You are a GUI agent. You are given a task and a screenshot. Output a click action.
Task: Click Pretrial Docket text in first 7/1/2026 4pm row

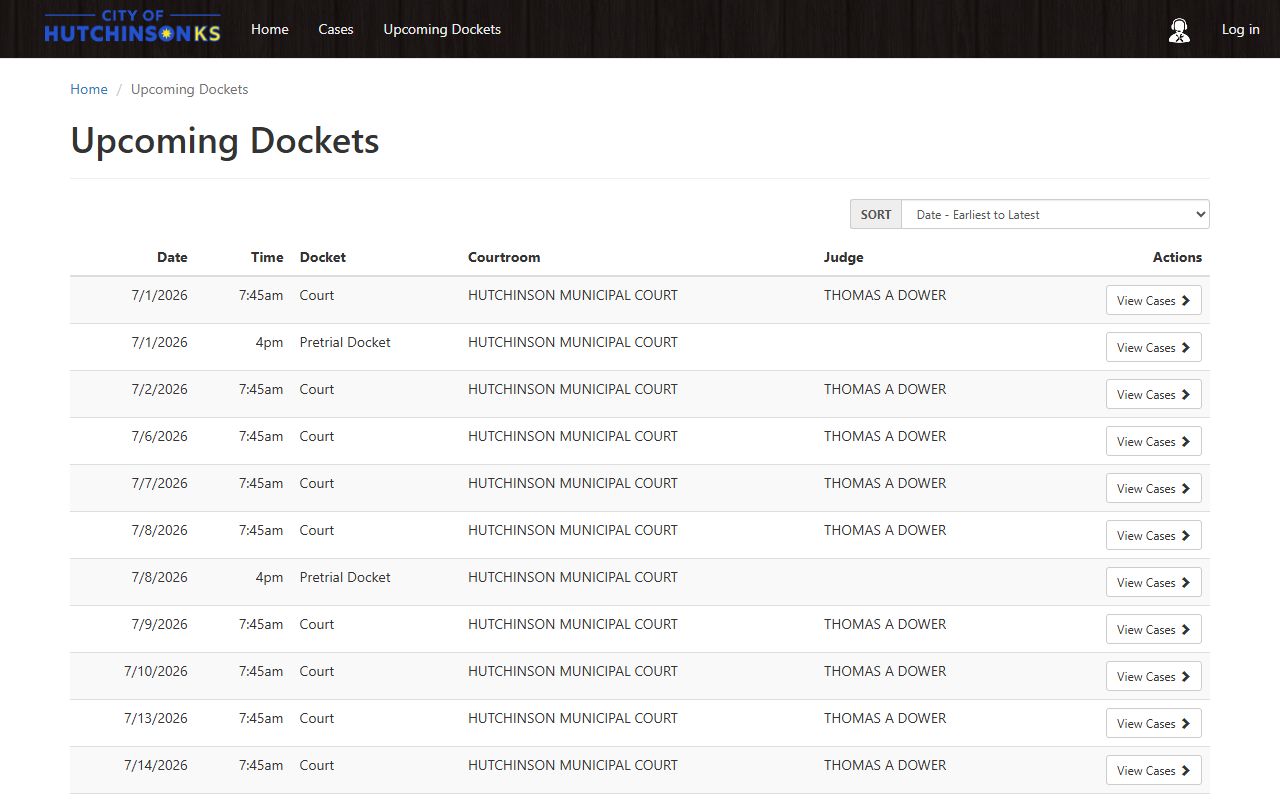click(x=345, y=342)
